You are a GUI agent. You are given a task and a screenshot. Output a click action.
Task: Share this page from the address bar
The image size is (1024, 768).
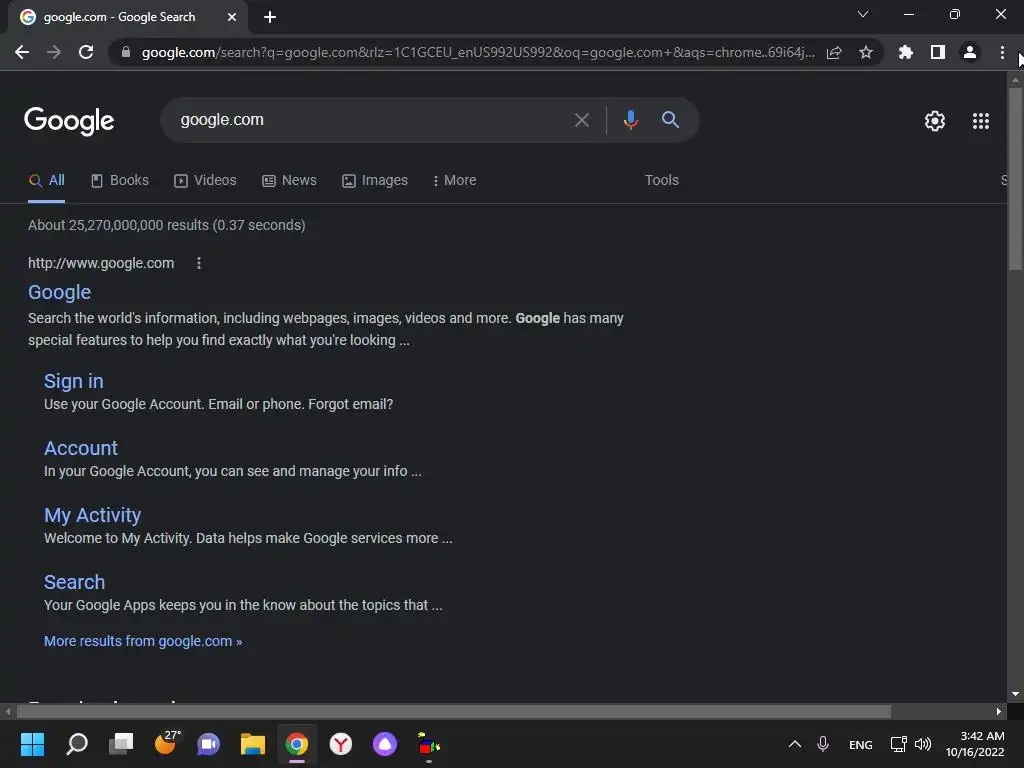(834, 52)
